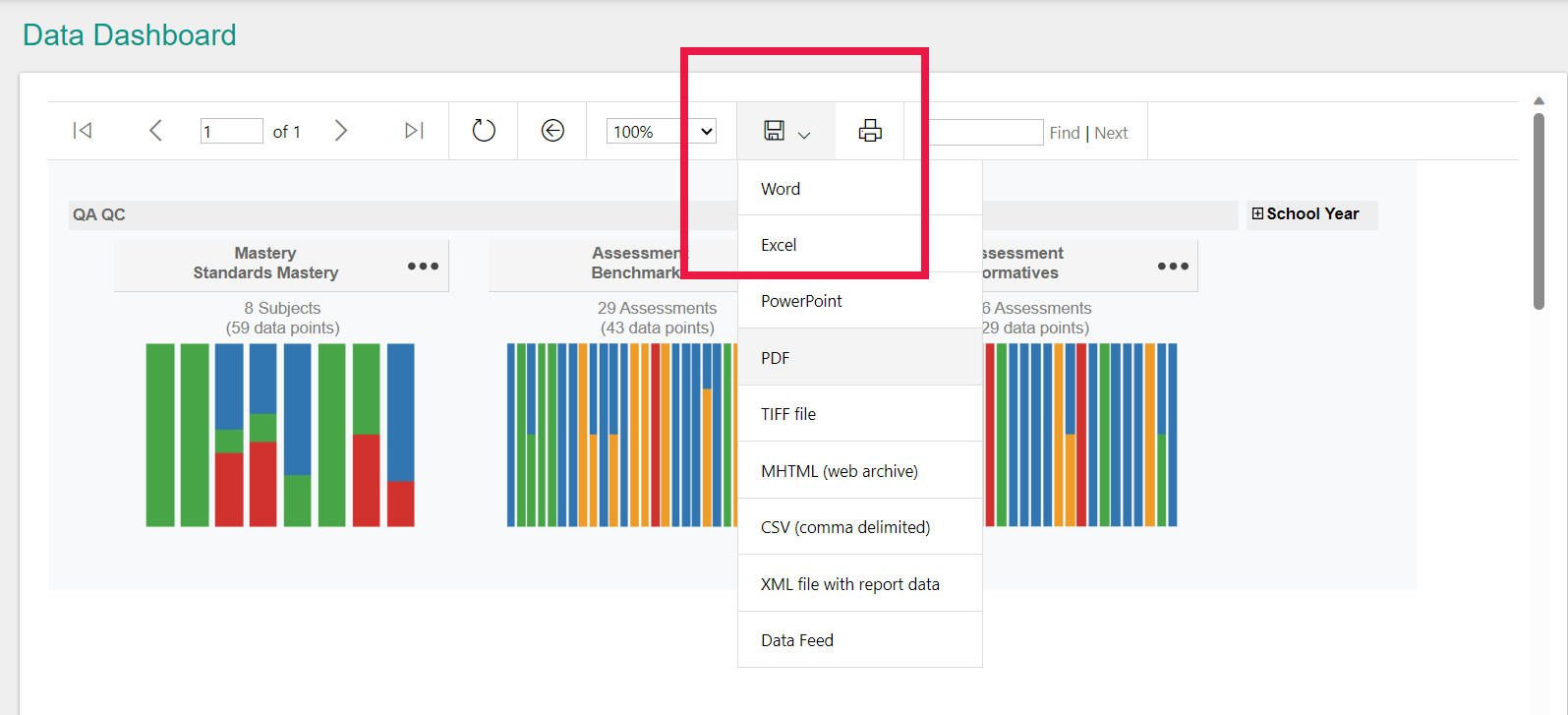Print the report

[x=870, y=131]
